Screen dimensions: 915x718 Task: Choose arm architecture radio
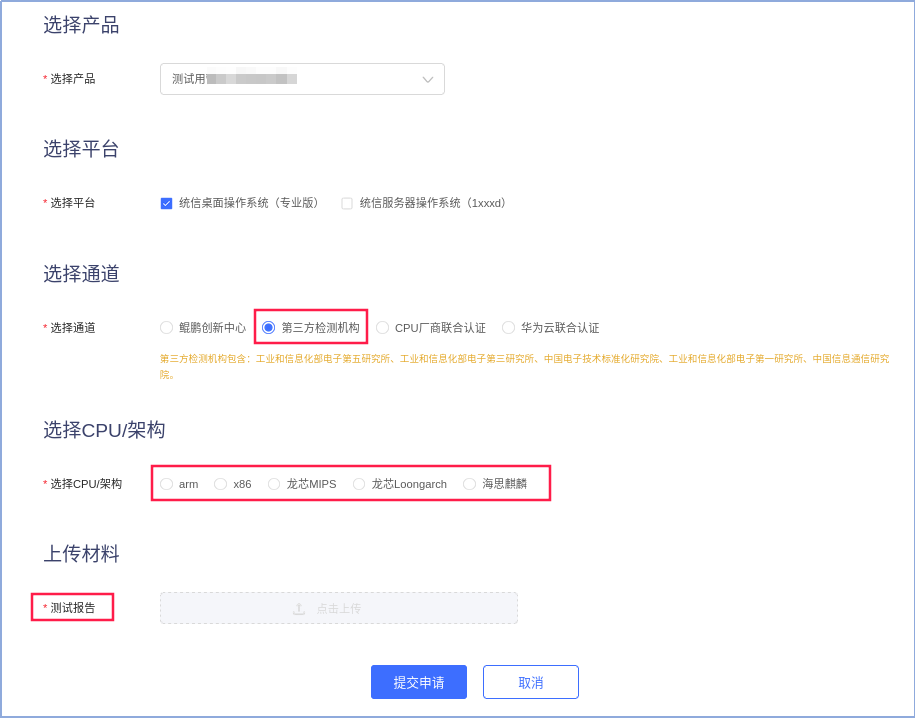[166, 484]
